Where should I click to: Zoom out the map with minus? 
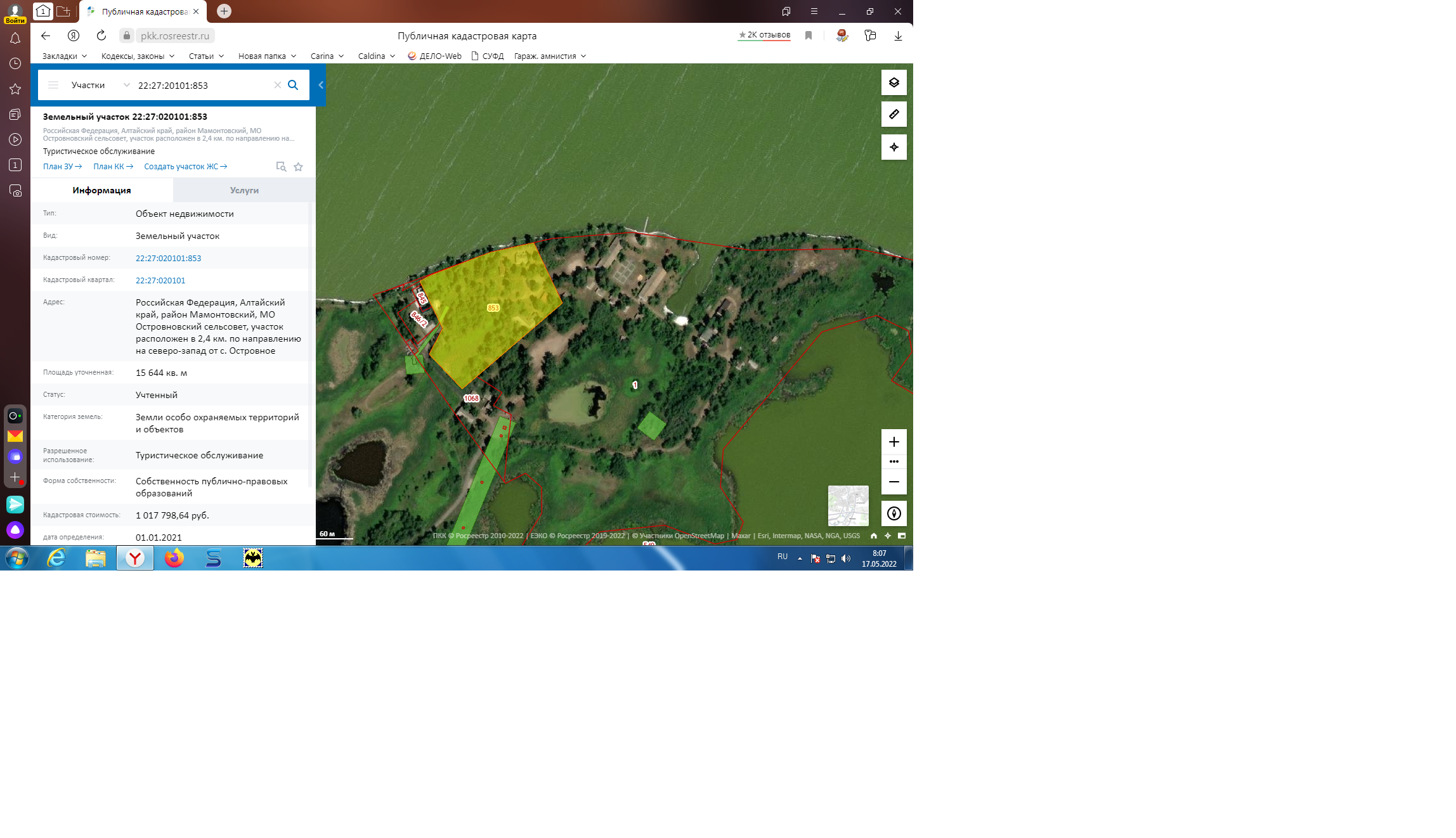coord(894,482)
